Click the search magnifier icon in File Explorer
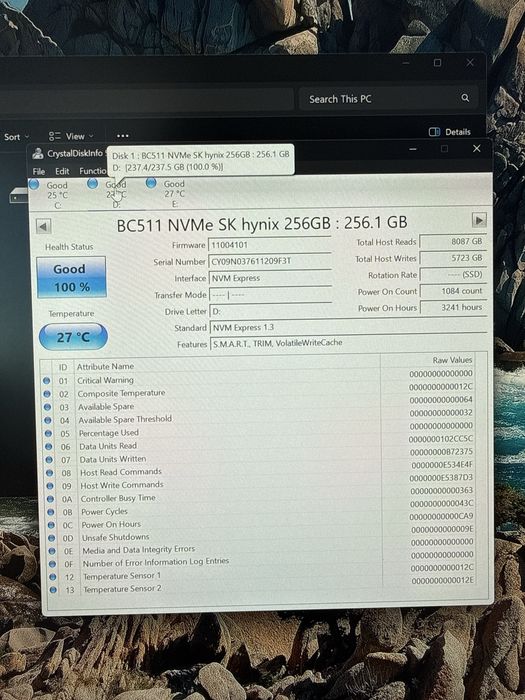The height and width of the screenshot is (700, 525). click(x=465, y=98)
